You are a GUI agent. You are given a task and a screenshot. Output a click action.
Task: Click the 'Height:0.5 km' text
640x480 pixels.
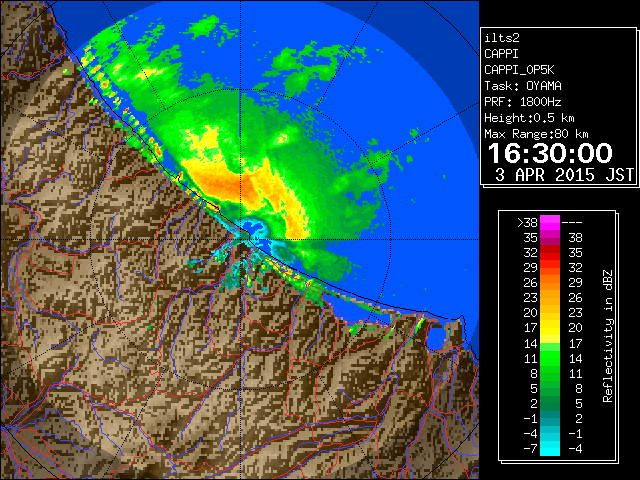tap(529, 118)
